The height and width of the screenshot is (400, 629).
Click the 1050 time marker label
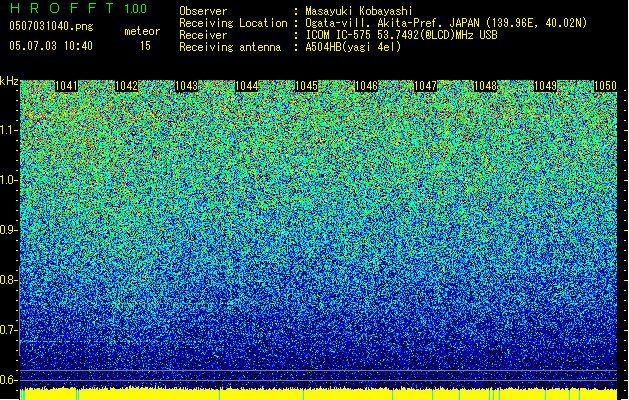click(605, 86)
